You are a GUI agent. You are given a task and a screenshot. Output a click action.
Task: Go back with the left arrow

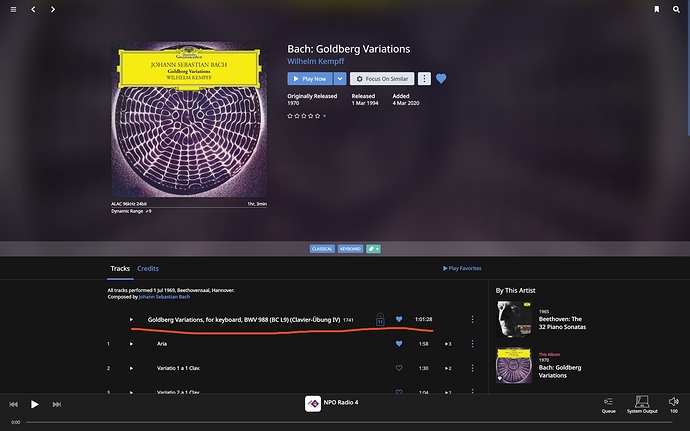33,9
